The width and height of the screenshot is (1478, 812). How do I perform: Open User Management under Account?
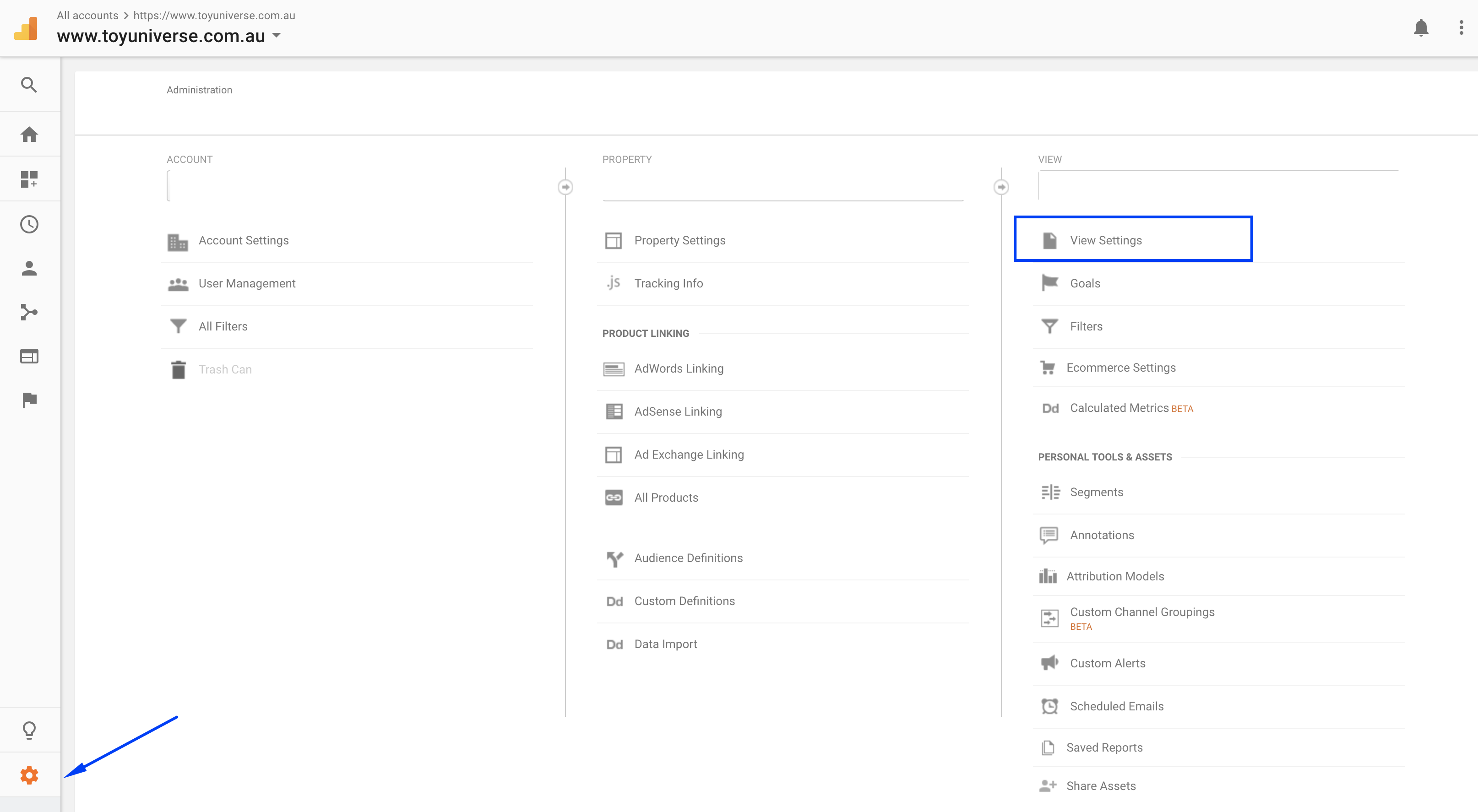[x=247, y=283]
